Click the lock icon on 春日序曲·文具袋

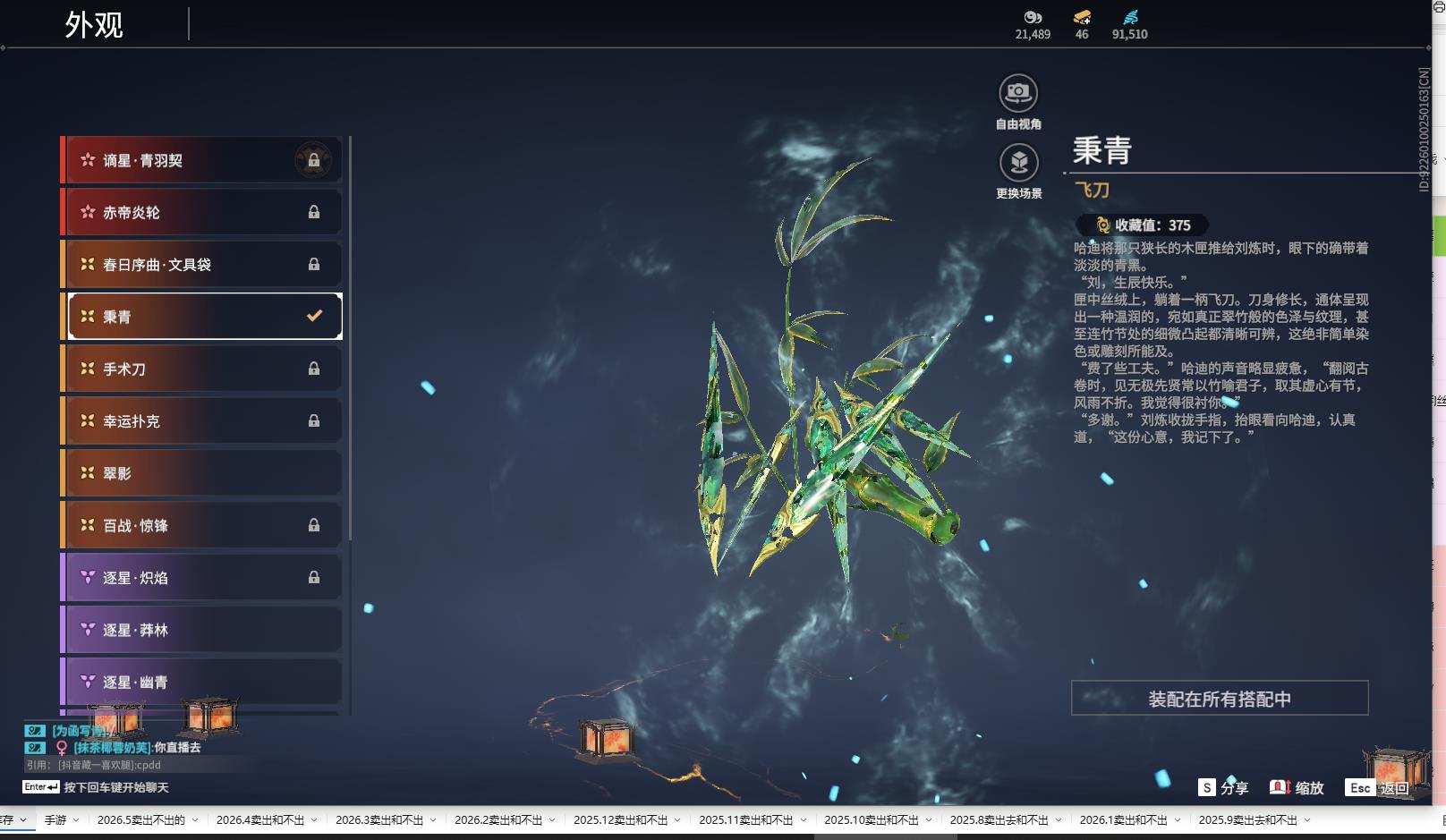[314, 264]
